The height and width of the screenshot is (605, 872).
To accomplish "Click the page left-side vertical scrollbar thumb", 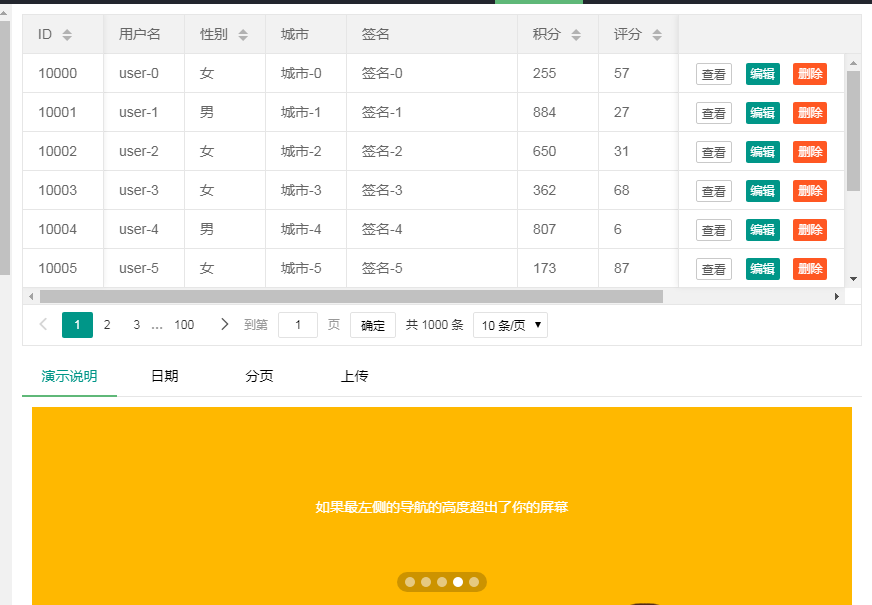I will (x=4, y=148).
